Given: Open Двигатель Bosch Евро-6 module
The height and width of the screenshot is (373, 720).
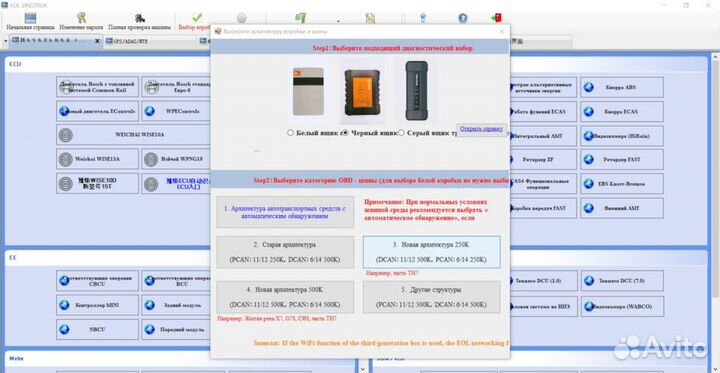Looking at the screenshot, I should 176,87.
